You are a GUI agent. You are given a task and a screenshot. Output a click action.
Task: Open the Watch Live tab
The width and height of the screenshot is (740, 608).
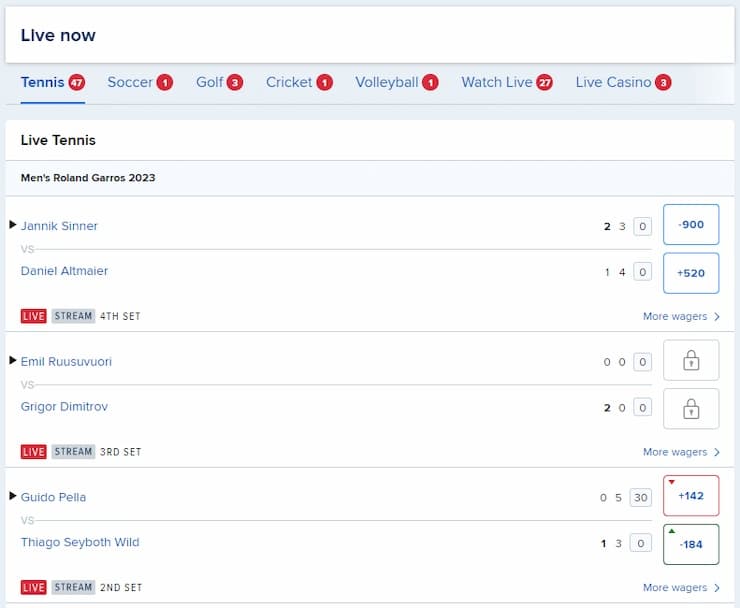(507, 82)
